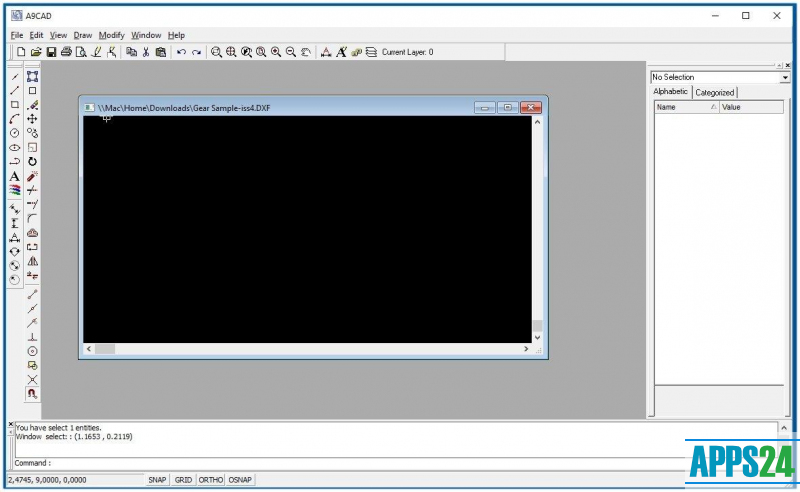Click the Zoom Out magnifier icon
The width and height of the screenshot is (800, 492).
pyautogui.click(x=291, y=52)
